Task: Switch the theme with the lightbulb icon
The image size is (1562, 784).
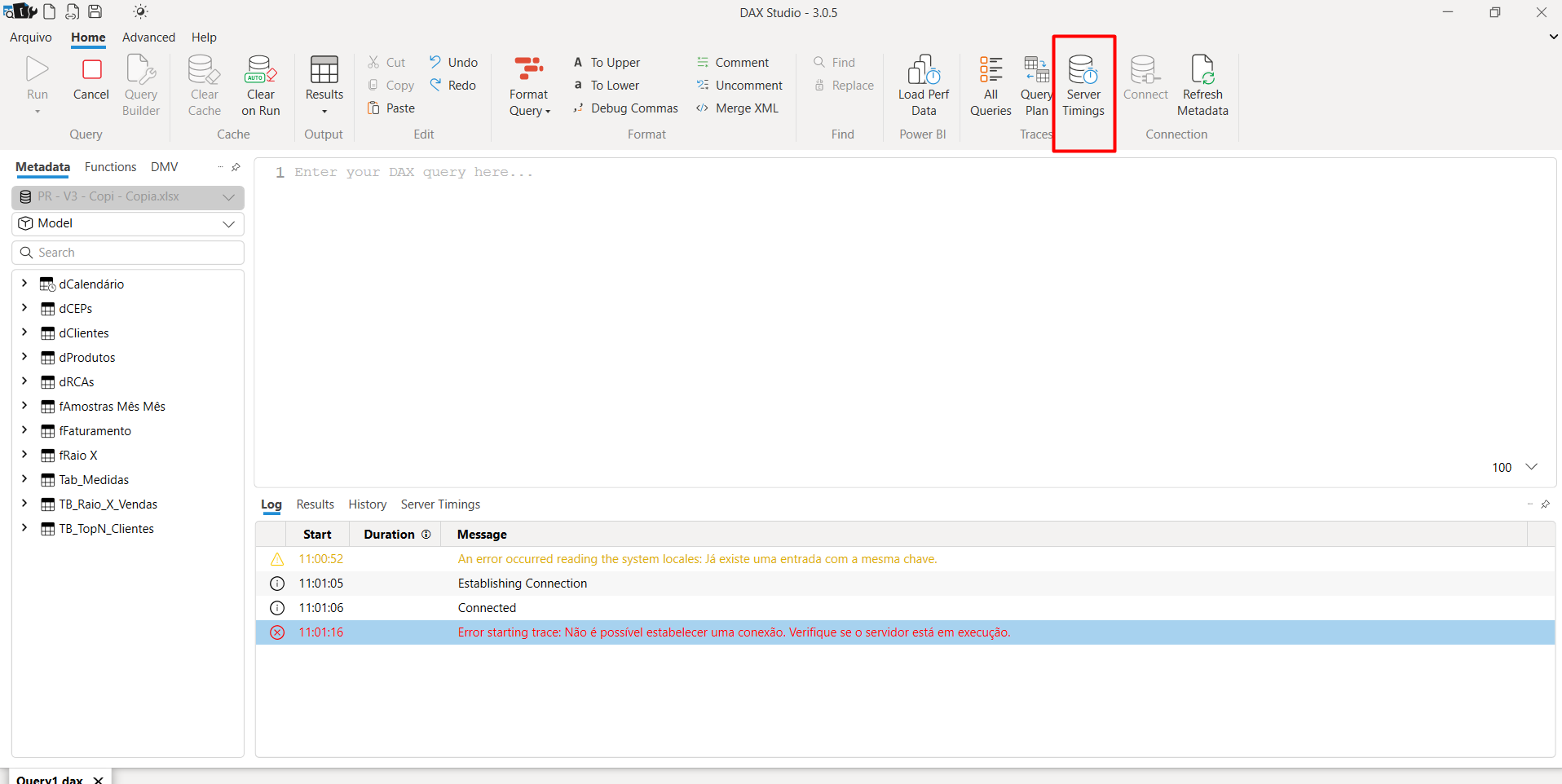Action: [x=139, y=11]
